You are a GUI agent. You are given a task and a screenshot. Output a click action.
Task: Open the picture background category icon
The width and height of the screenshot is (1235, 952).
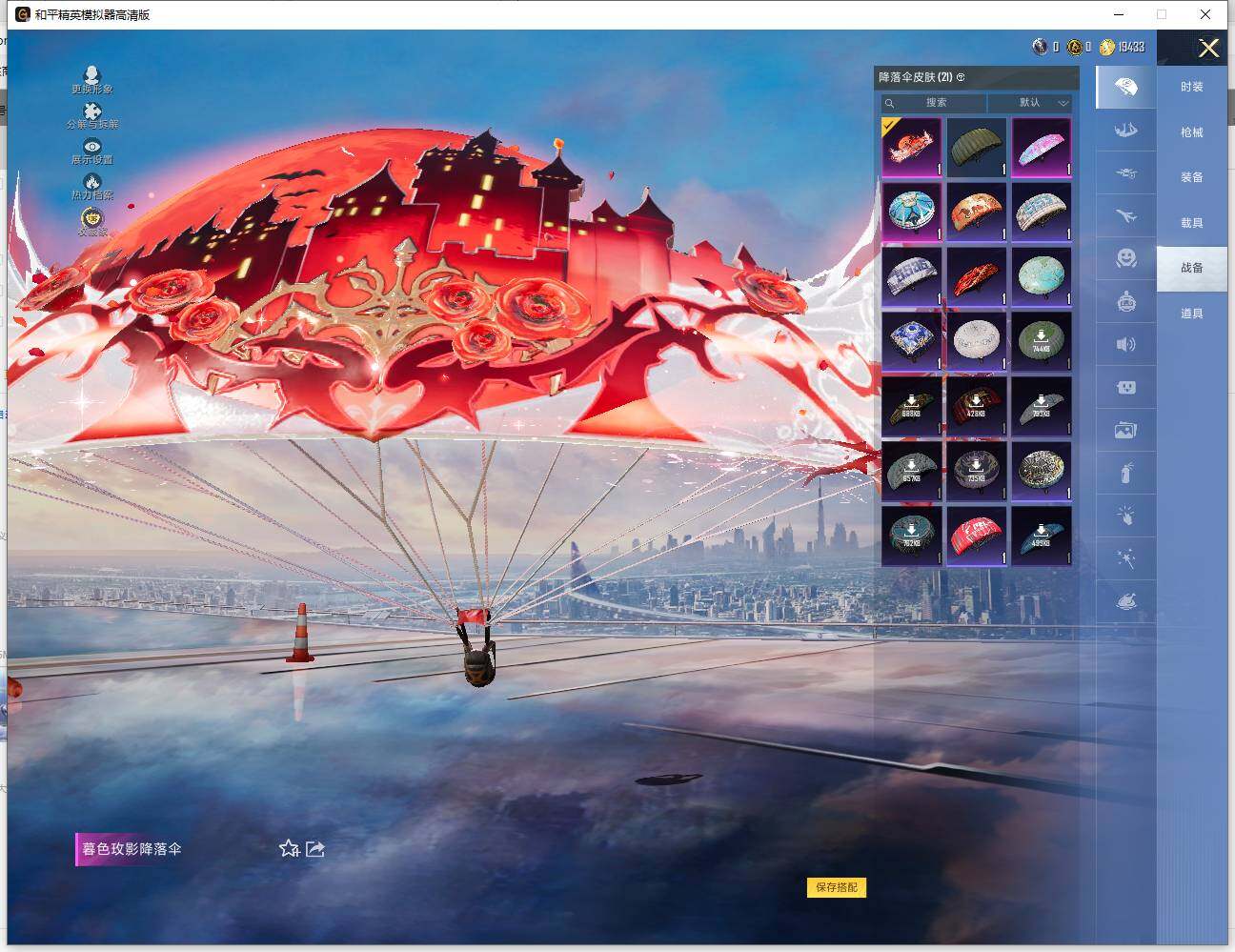click(x=1125, y=431)
